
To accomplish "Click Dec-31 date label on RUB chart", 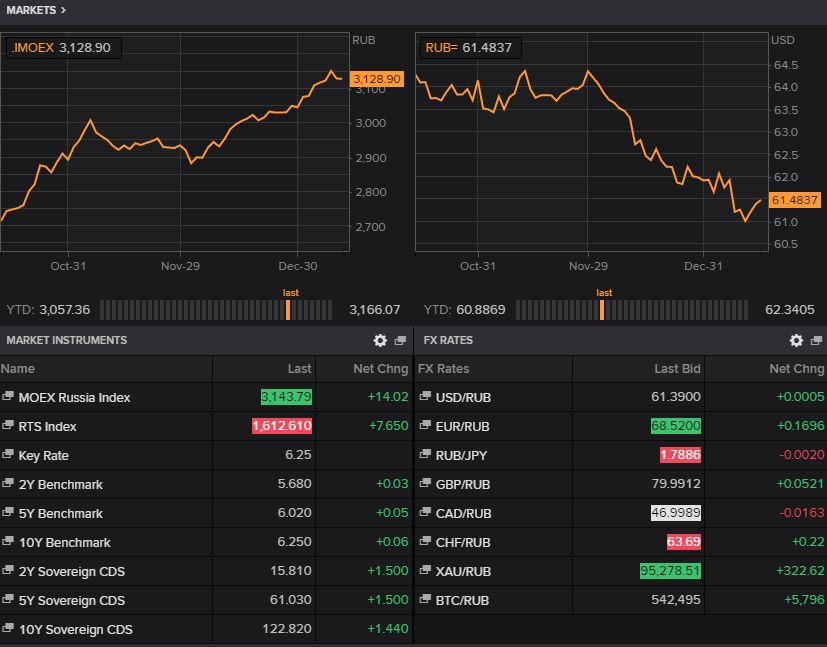I will tap(703, 266).
